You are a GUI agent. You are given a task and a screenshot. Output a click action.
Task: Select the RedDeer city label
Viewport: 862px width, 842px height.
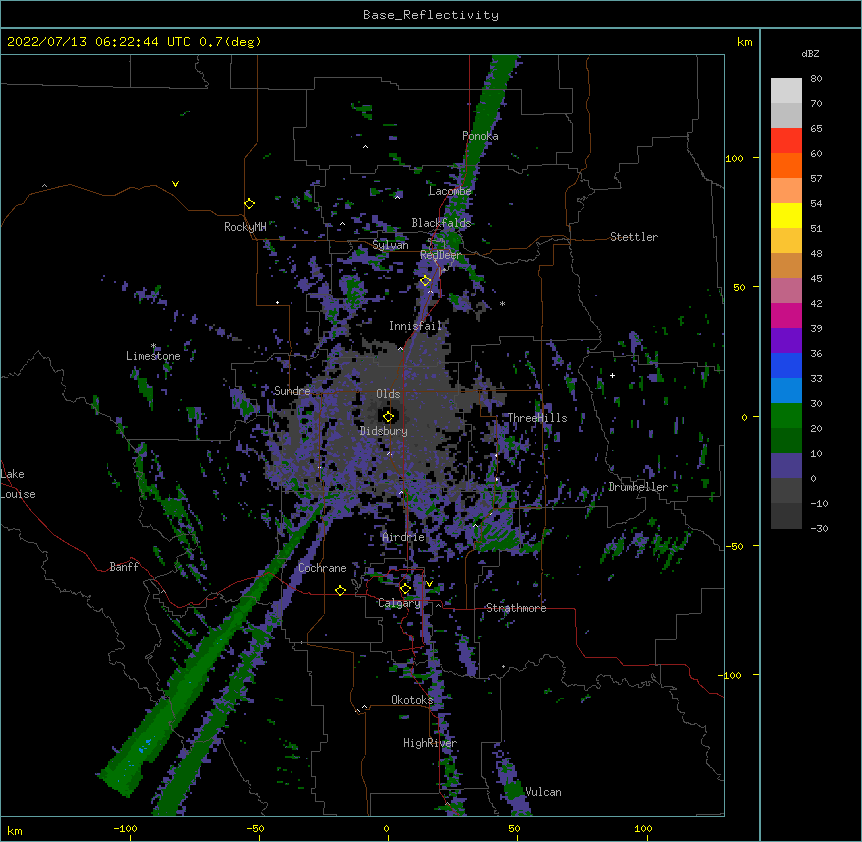point(440,255)
